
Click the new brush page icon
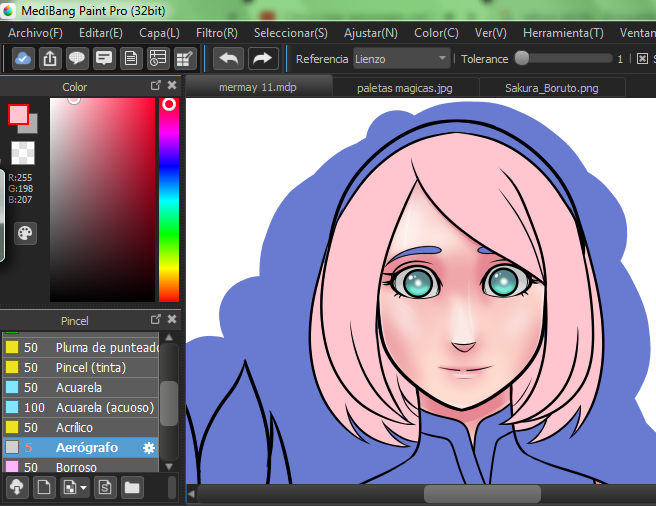pos(44,488)
